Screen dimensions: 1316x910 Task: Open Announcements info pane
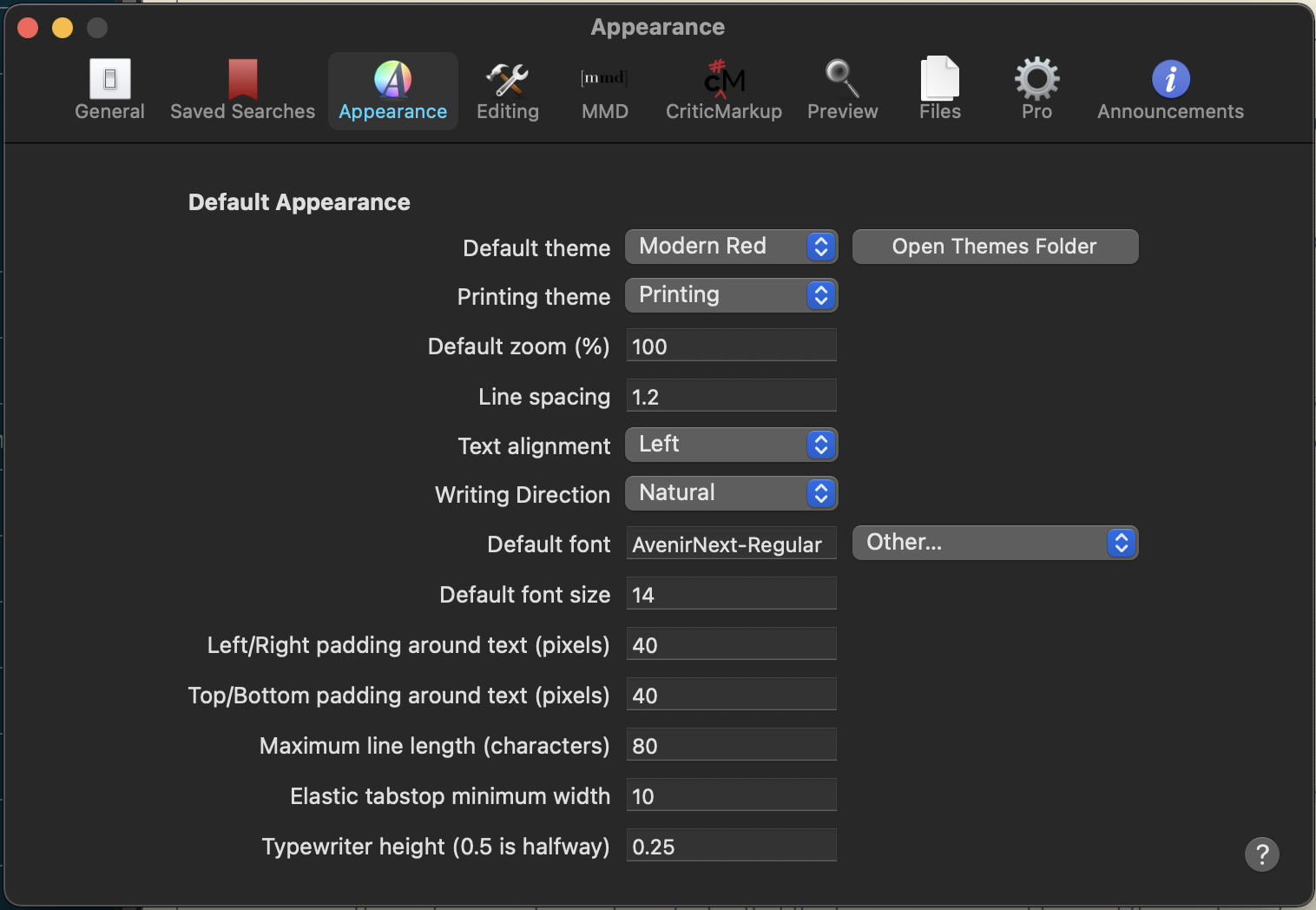point(1169,90)
